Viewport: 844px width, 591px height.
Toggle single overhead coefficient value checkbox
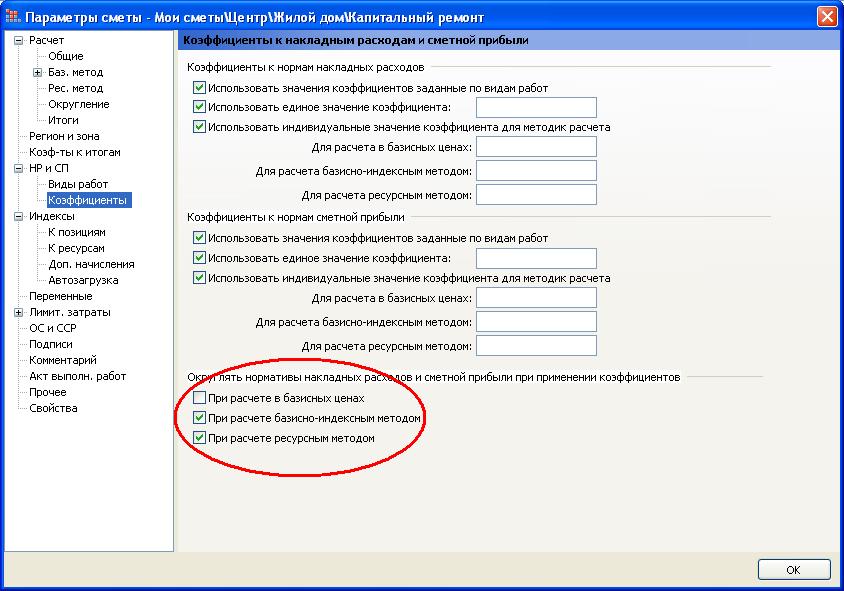pos(199,107)
